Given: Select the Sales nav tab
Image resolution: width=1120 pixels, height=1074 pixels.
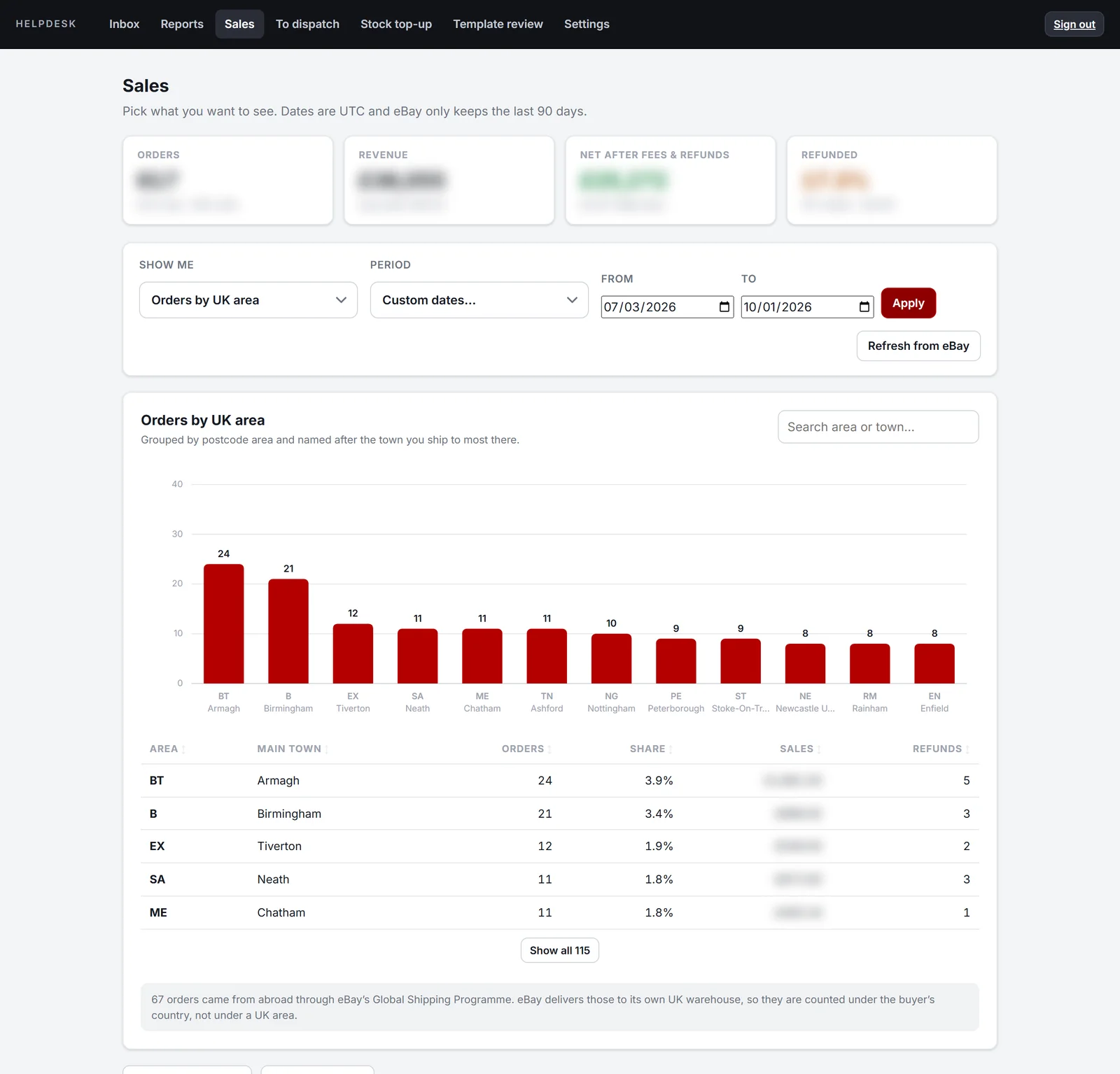Looking at the screenshot, I should tap(239, 24).
